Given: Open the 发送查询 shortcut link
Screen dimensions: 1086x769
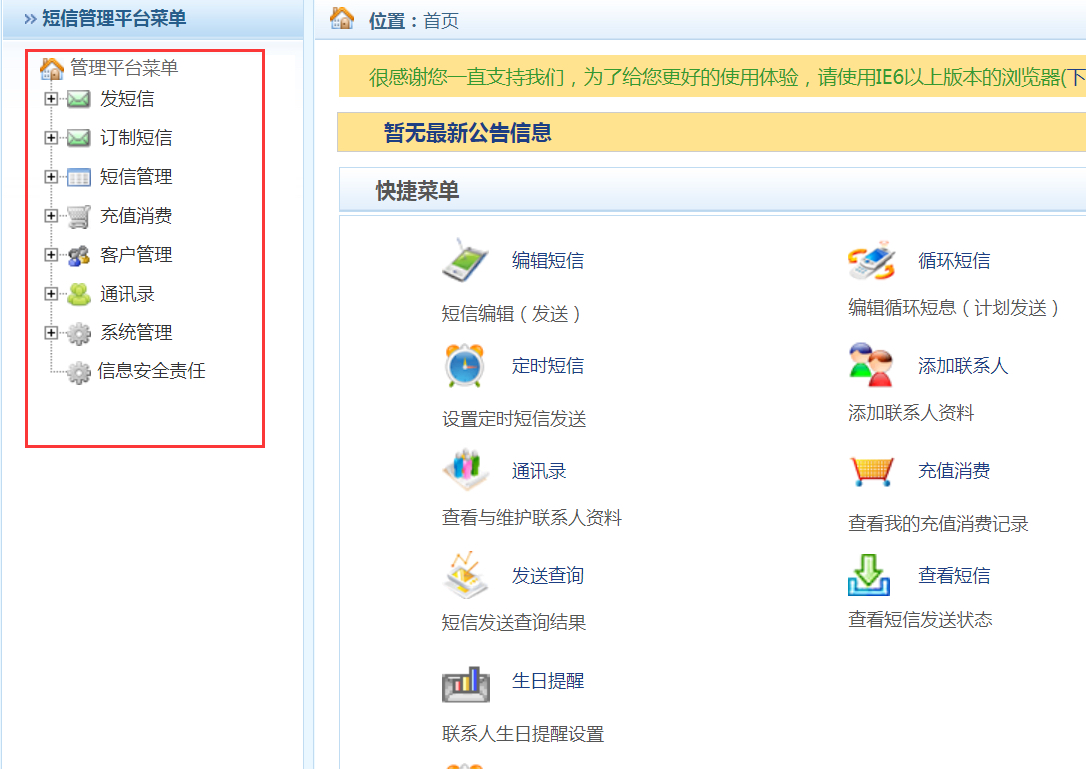Looking at the screenshot, I should click(x=548, y=576).
